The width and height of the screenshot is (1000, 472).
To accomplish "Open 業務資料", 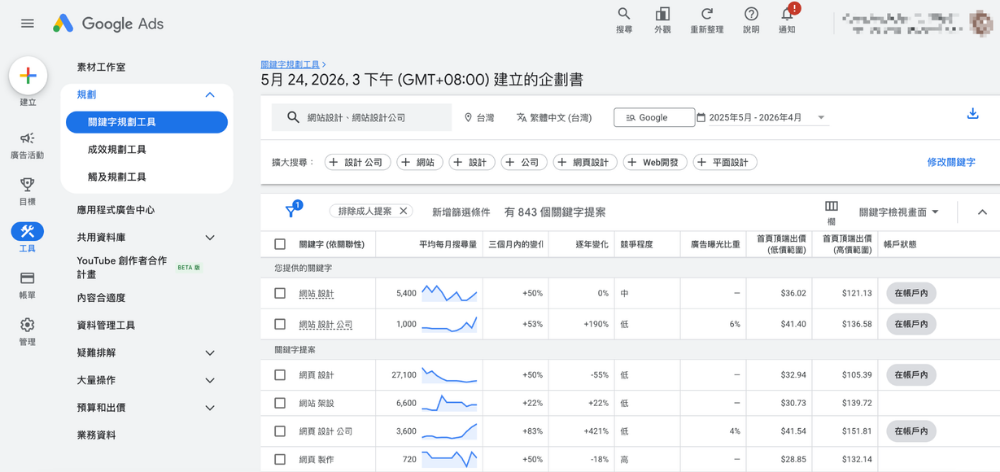I will tap(96, 435).
